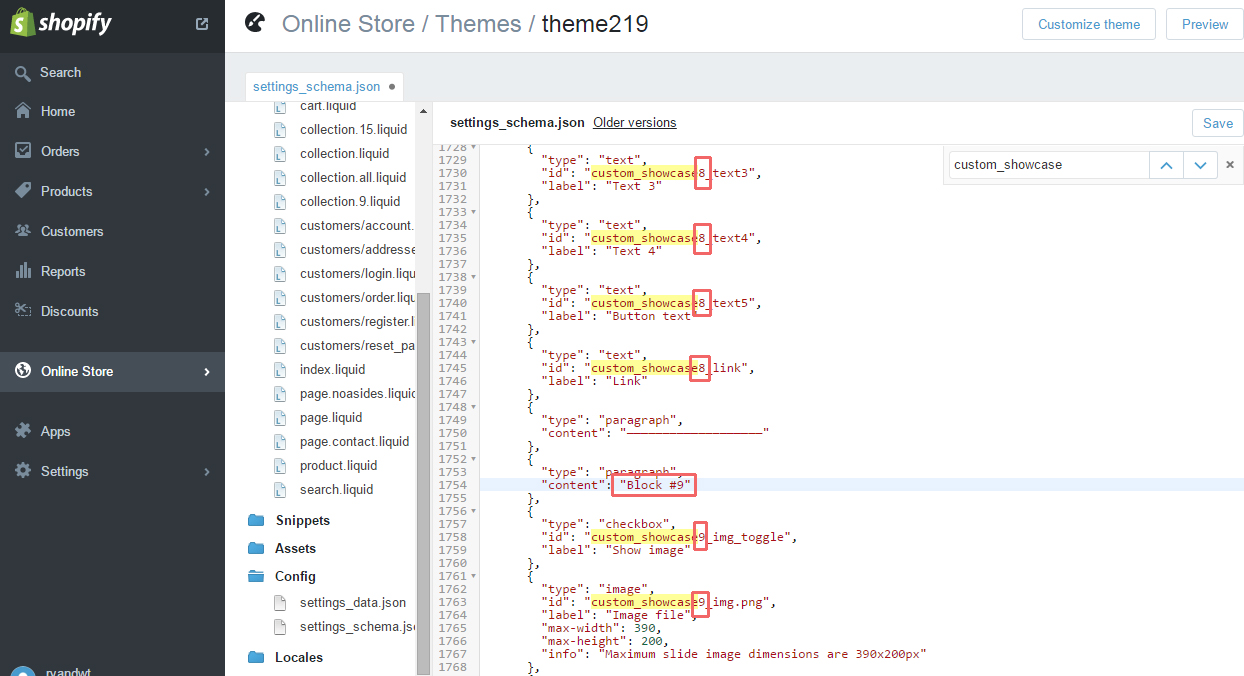The height and width of the screenshot is (676, 1244).
Task: Expand the Products submenu chevron
Action: coord(207,192)
